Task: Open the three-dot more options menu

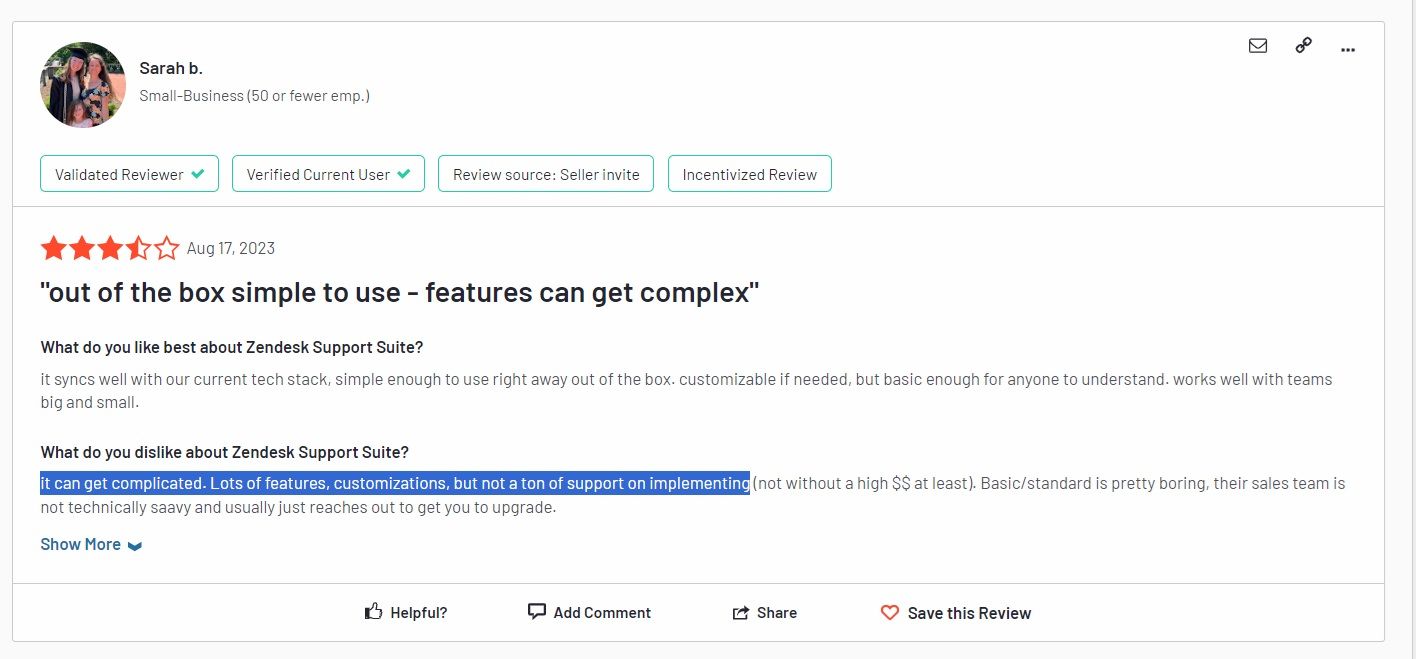Action: pyautogui.click(x=1348, y=48)
